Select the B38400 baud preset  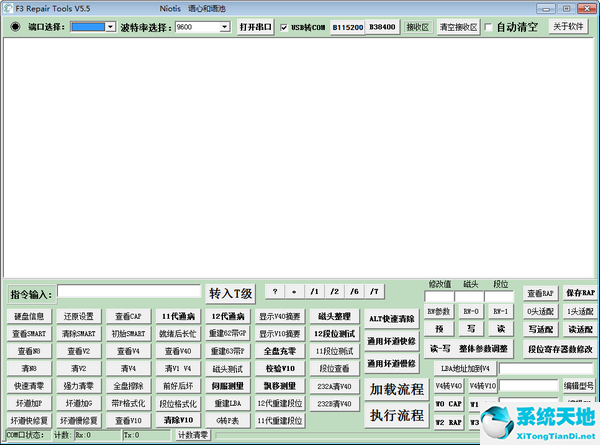[x=382, y=27]
